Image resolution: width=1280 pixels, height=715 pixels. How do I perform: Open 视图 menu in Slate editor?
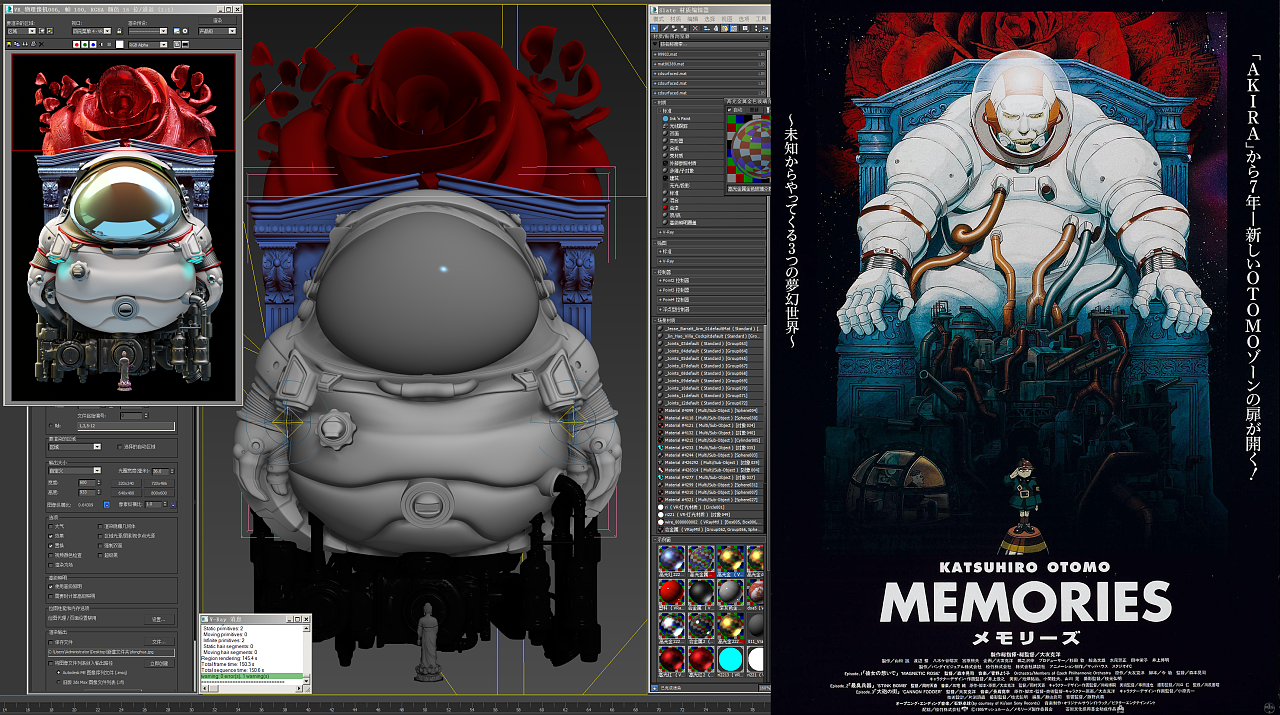pyautogui.click(x=727, y=19)
